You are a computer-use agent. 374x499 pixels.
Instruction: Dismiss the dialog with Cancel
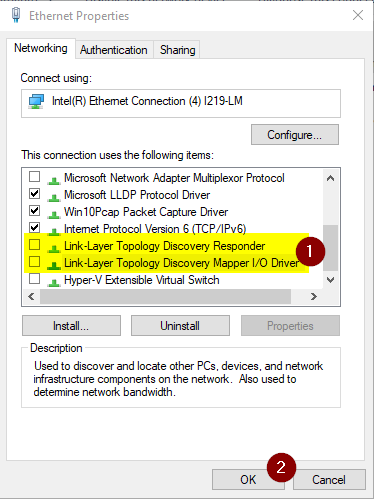[329, 480]
